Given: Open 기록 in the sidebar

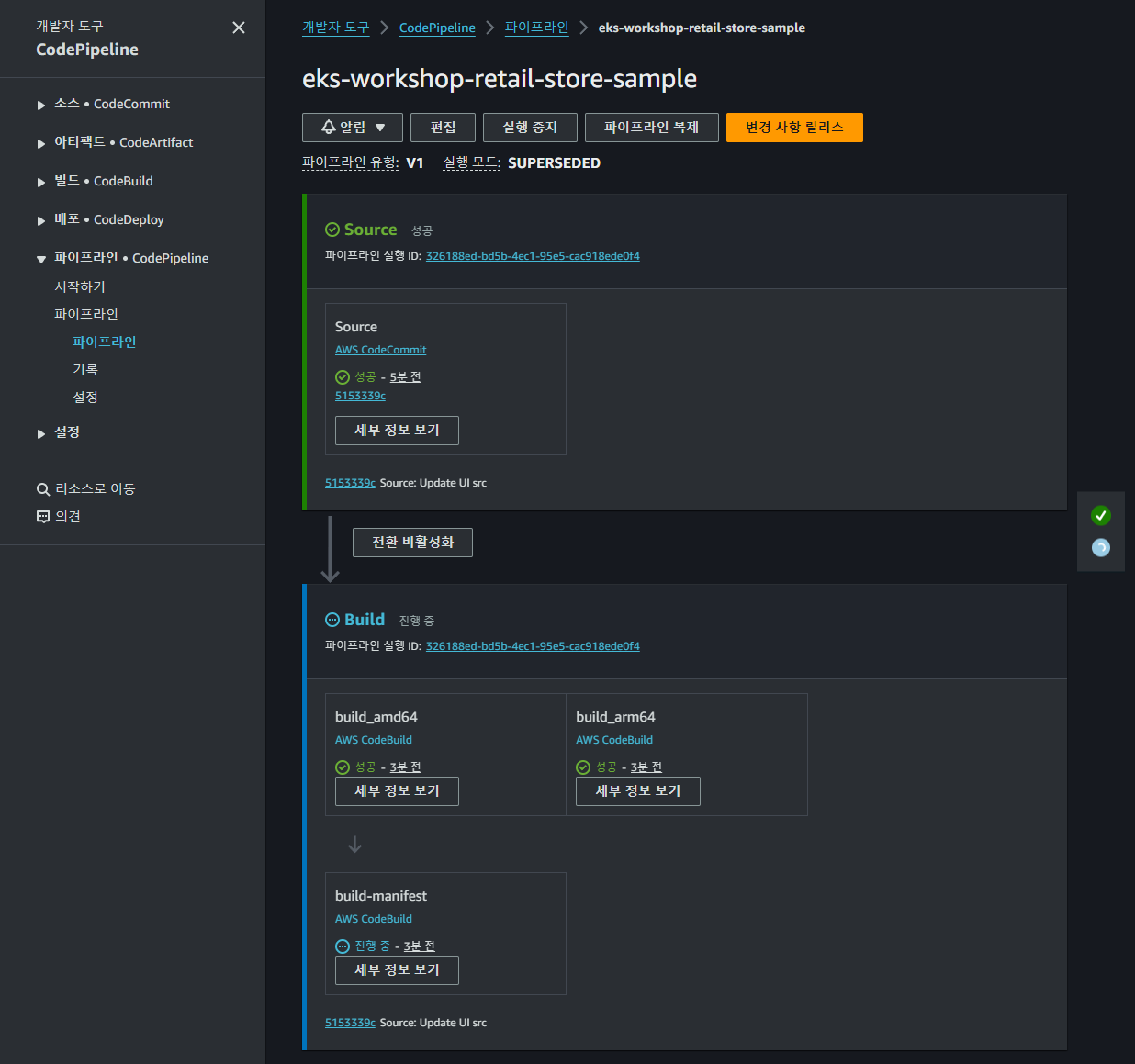Looking at the screenshot, I should click(x=85, y=369).
